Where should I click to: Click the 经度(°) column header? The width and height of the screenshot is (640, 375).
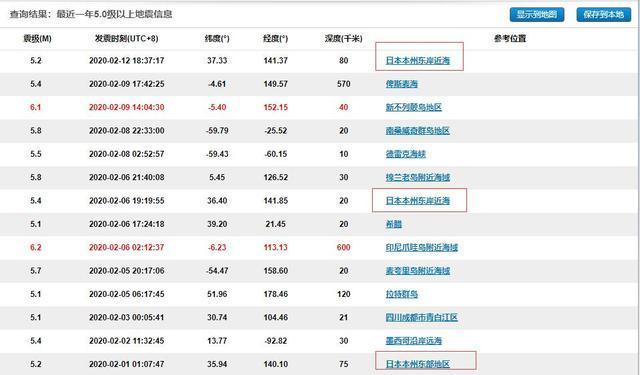click(x=276, y=39)
